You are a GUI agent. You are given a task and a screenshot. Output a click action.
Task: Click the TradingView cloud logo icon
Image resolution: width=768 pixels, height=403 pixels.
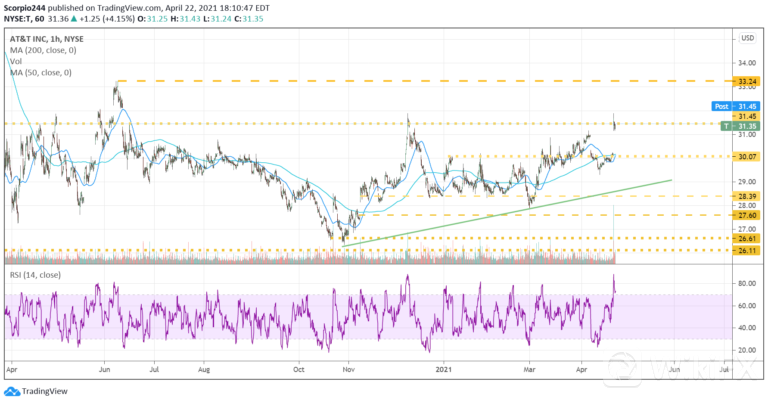tap(11, 392)
